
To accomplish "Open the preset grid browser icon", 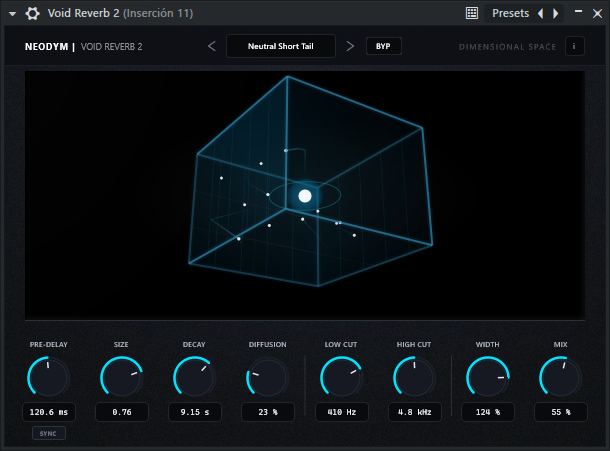I will 472,13.
